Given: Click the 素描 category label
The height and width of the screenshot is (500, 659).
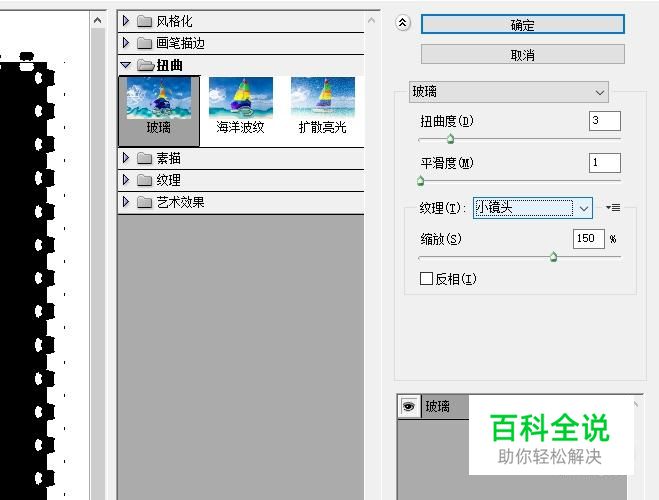Looking at the screenshot, I should [169, 158].
